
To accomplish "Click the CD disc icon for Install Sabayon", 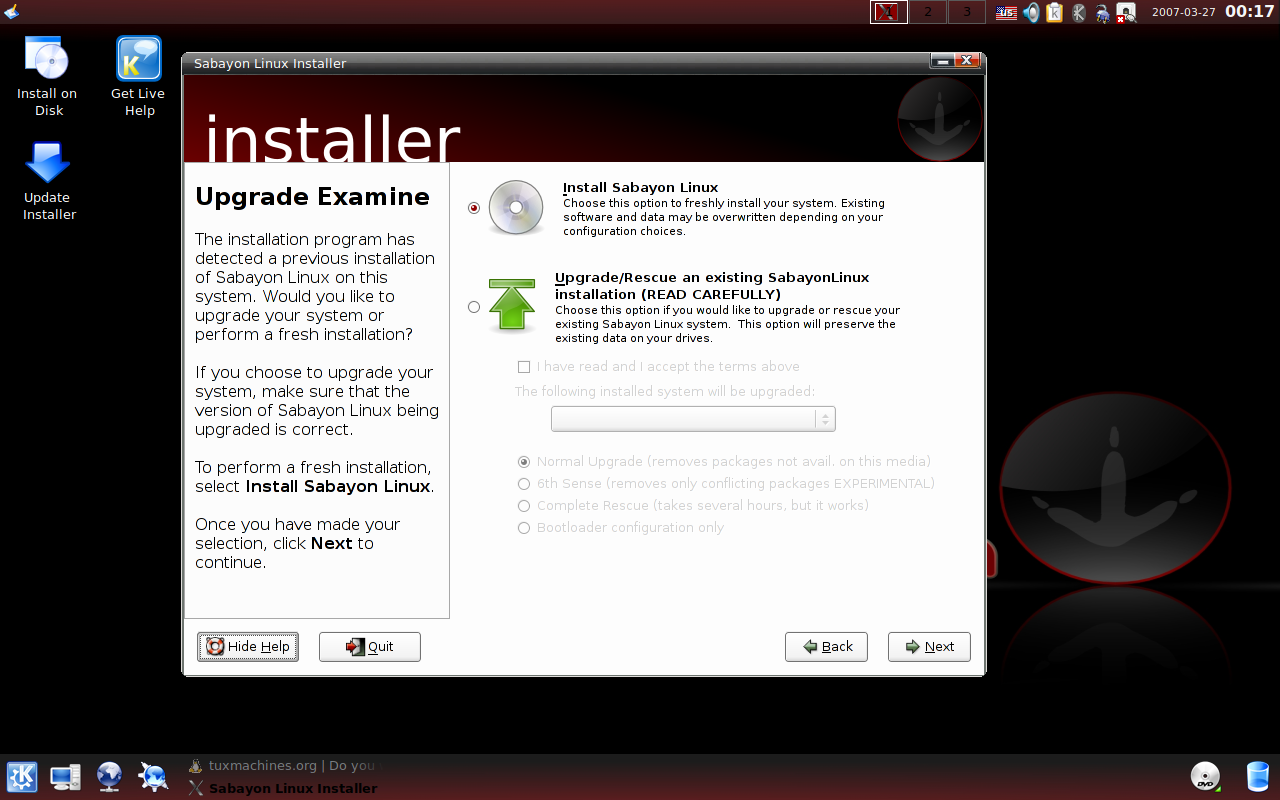I will tap(516, 208).
